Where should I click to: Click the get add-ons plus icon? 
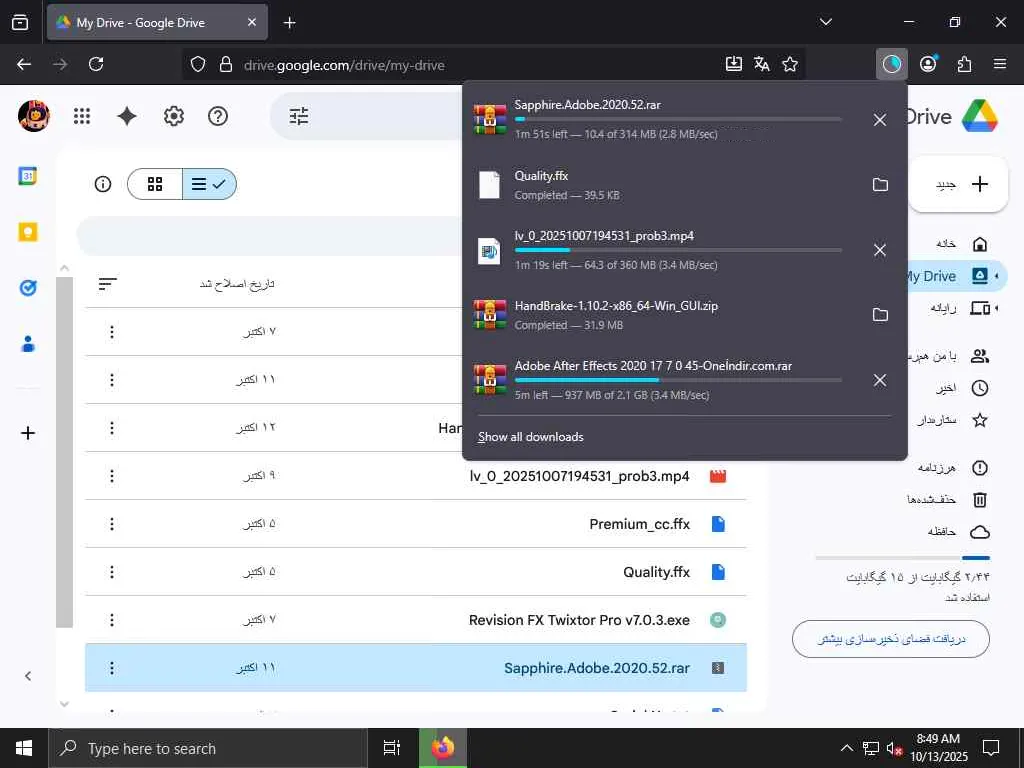pos(27,433)
